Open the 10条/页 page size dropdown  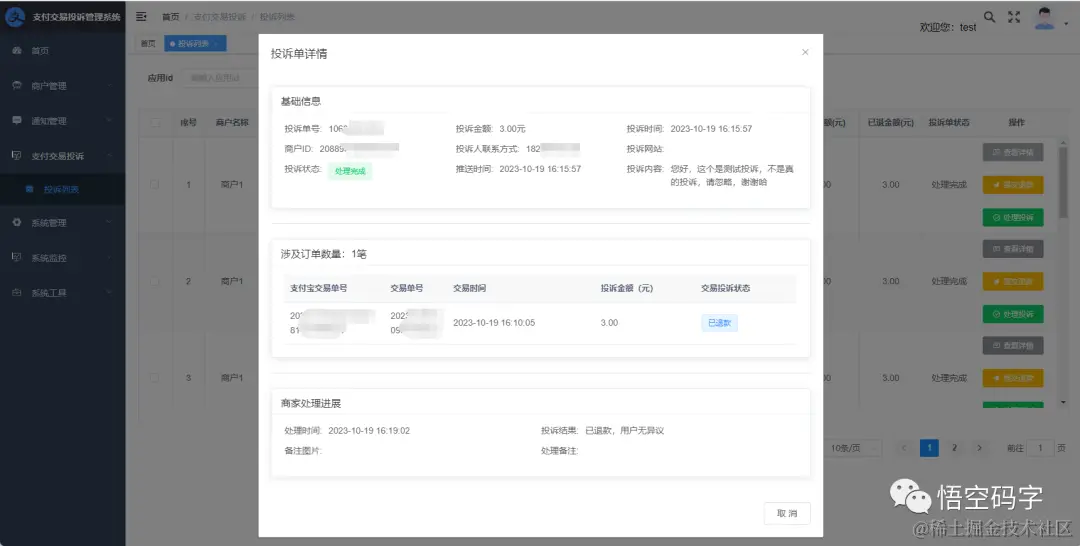851,448
